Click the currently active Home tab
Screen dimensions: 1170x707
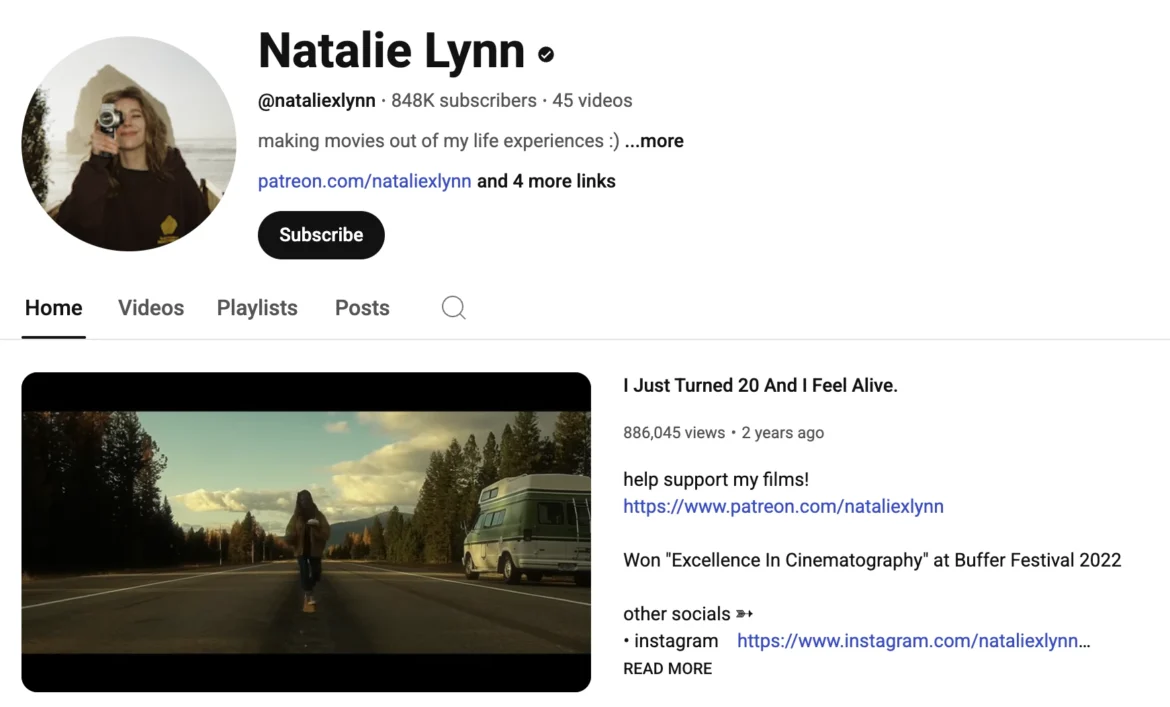pos(53,308)
